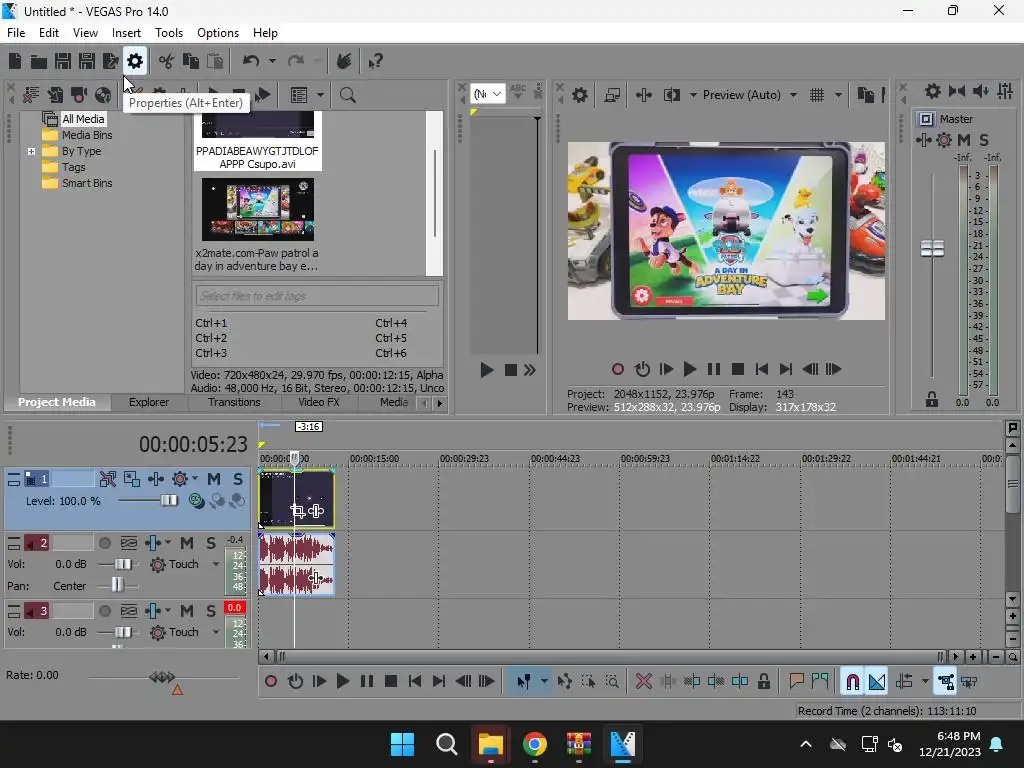This screenshot has width=1024, height=768.
Task: Open project Properties gear icon
Action: [135, 61]
